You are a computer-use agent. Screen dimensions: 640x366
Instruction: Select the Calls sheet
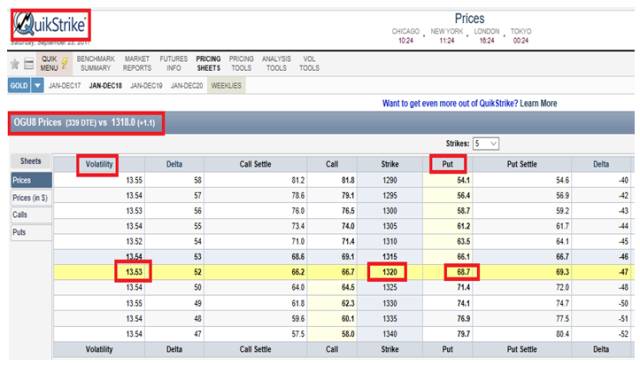pos(30,215)
